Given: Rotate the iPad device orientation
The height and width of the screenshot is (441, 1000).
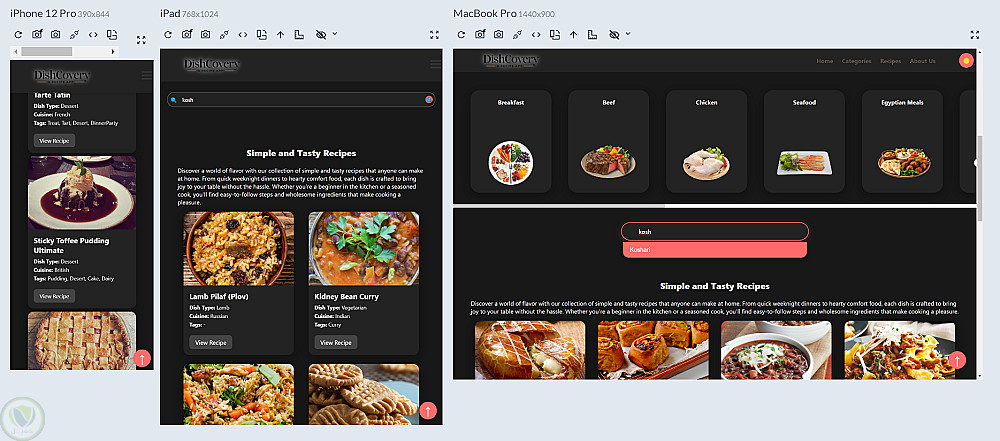Looking at the screenshot, I should click(x=261, y=34).
